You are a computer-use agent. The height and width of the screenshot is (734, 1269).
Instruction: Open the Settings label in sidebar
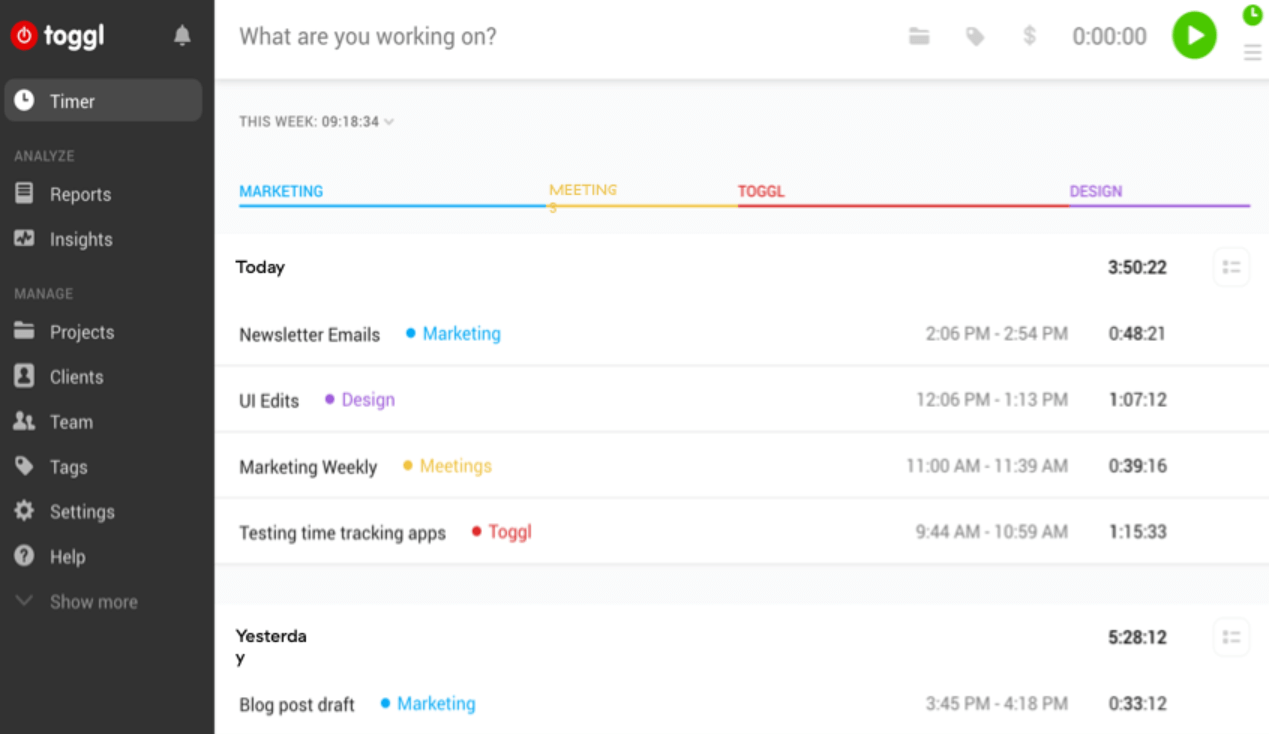coord(82,512)
